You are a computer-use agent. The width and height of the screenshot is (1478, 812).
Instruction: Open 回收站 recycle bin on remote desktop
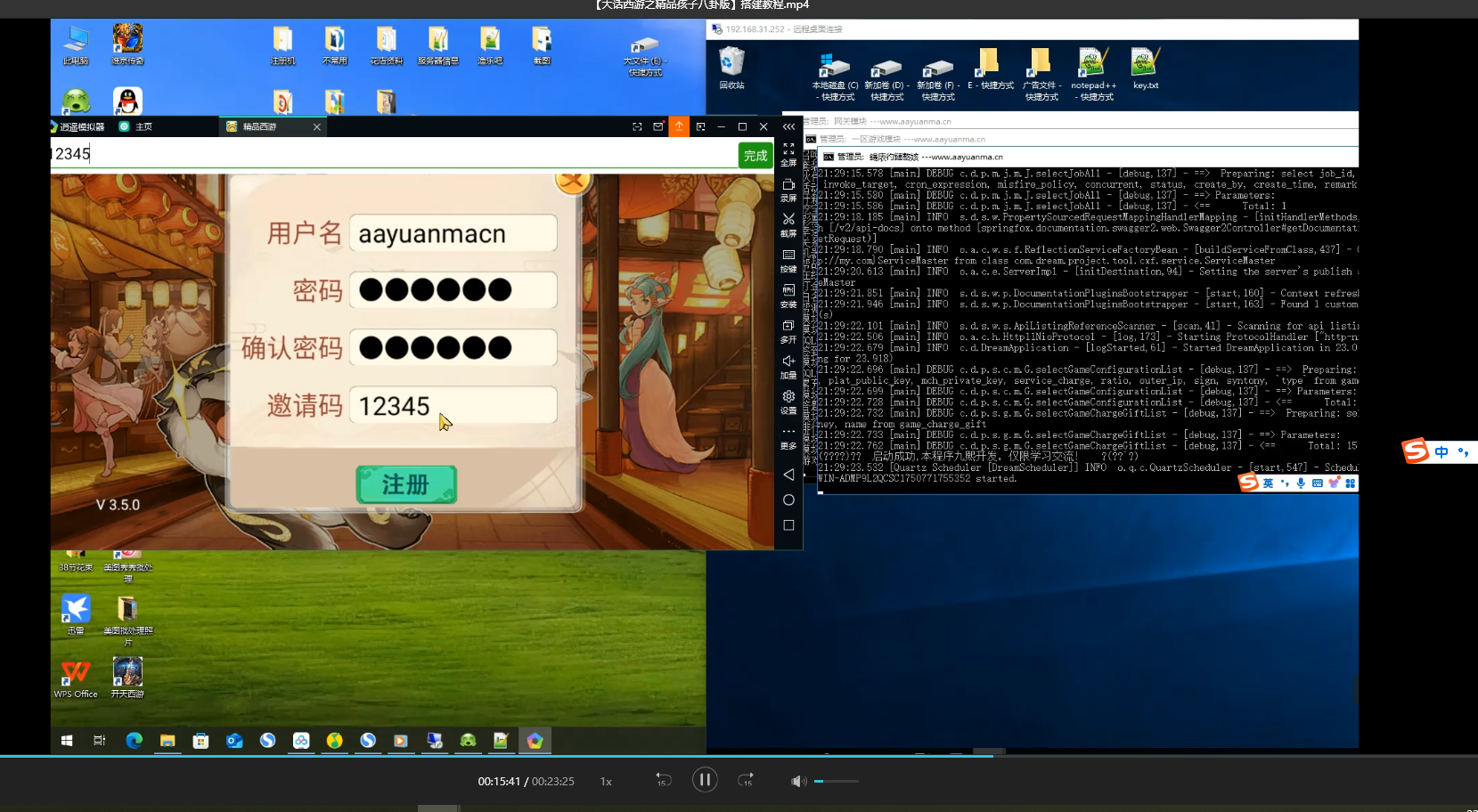click(731, 68)
